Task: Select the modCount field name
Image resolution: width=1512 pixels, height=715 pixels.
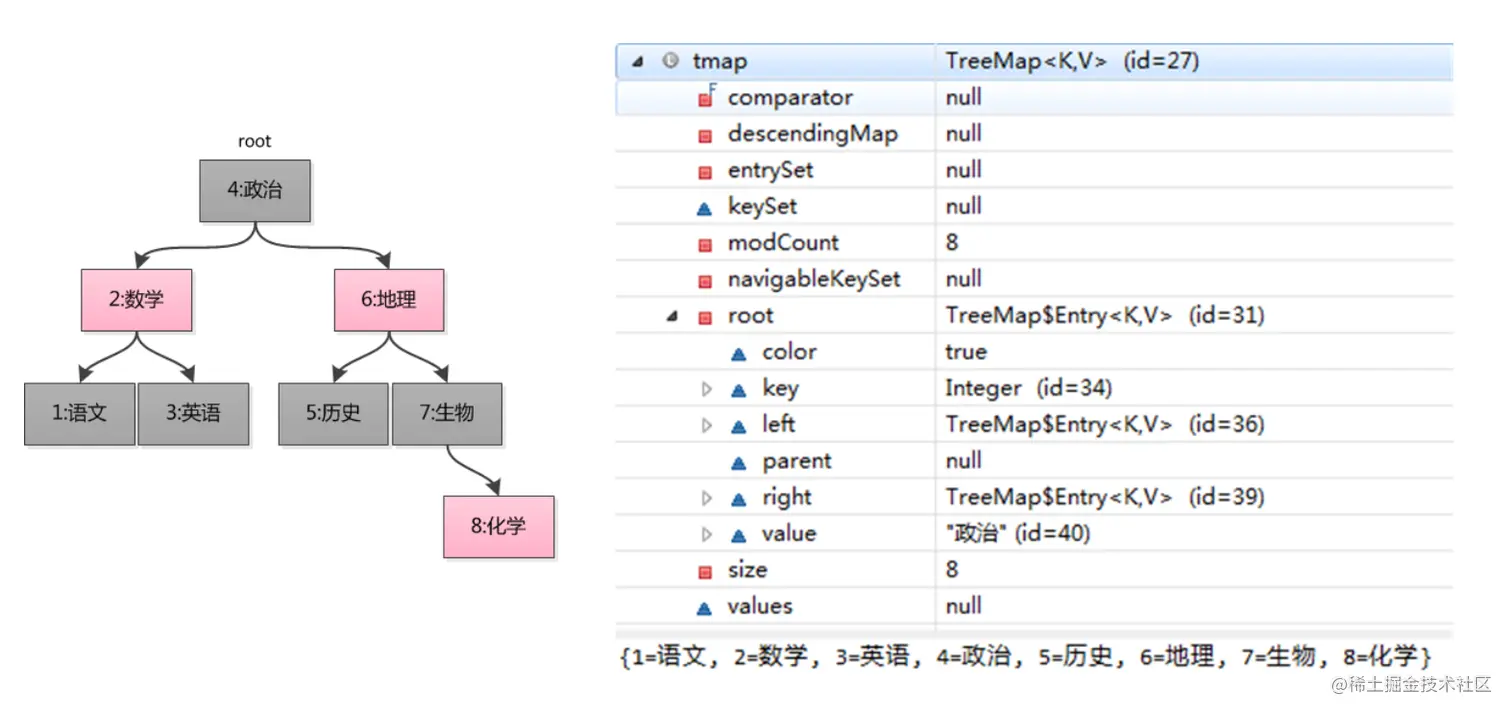Action: click(x=783, y=243)
